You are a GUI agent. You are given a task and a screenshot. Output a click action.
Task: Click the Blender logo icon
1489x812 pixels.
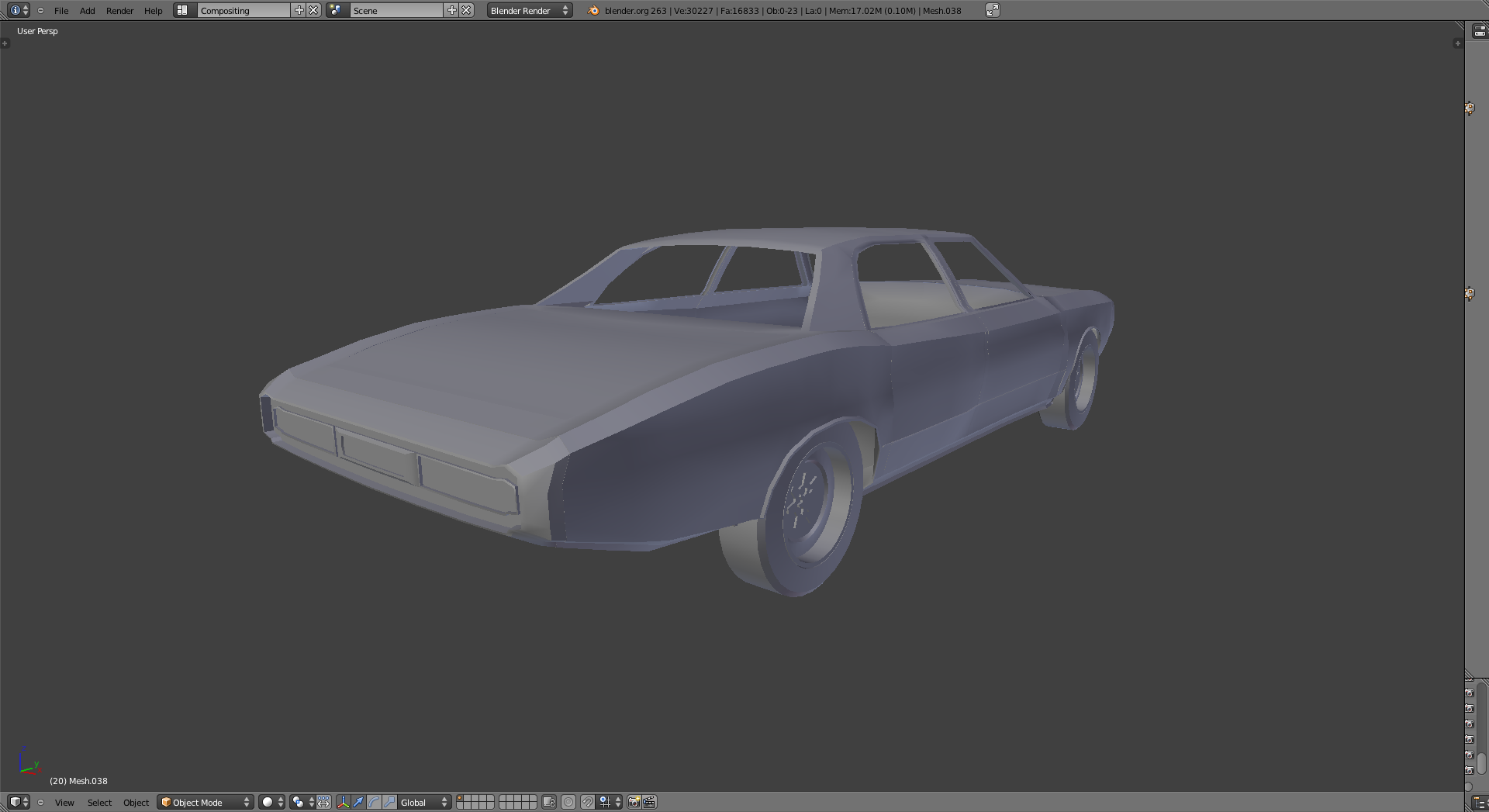[593, 10]
